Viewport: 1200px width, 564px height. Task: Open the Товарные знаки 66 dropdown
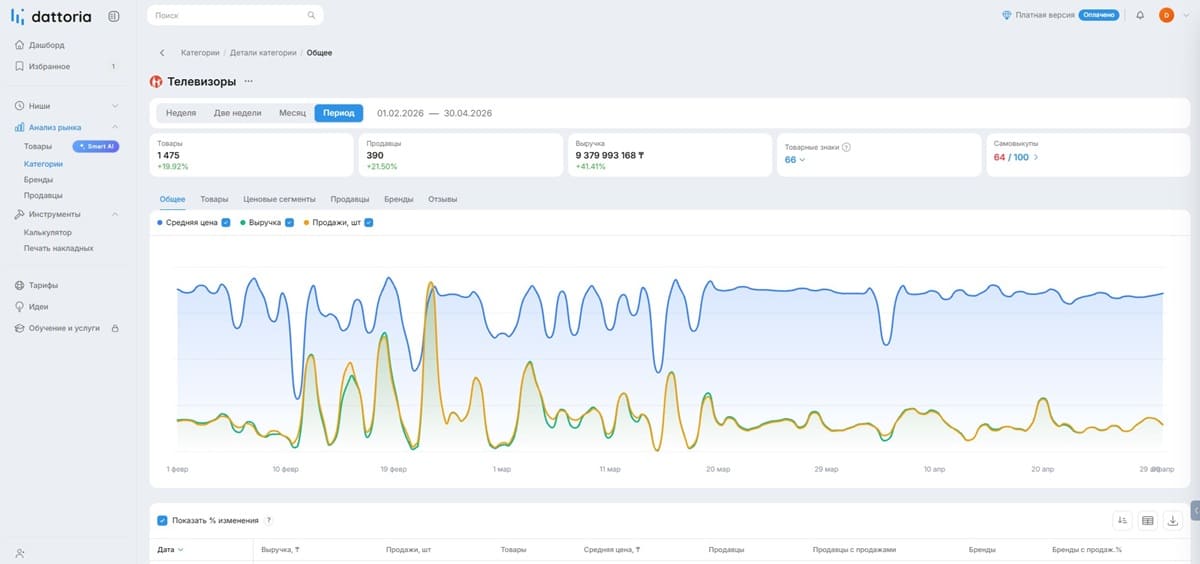(x=795, y=160)
